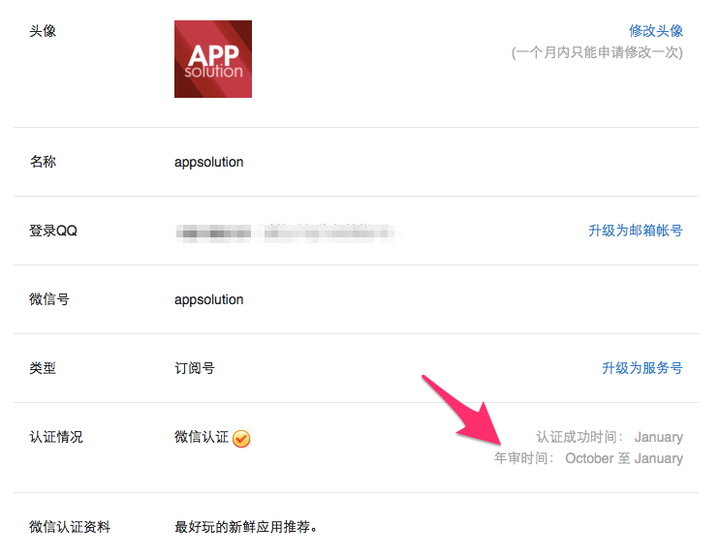The image size is (720, 557).
Task: Click the 认证成功时间 January text
Action: pos(609,437)
